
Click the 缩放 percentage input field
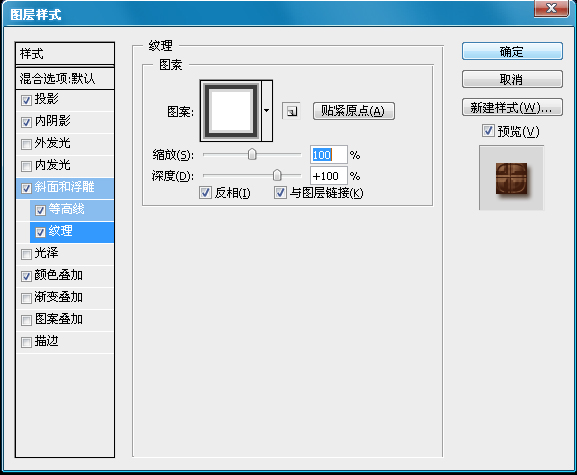point(329,155)
